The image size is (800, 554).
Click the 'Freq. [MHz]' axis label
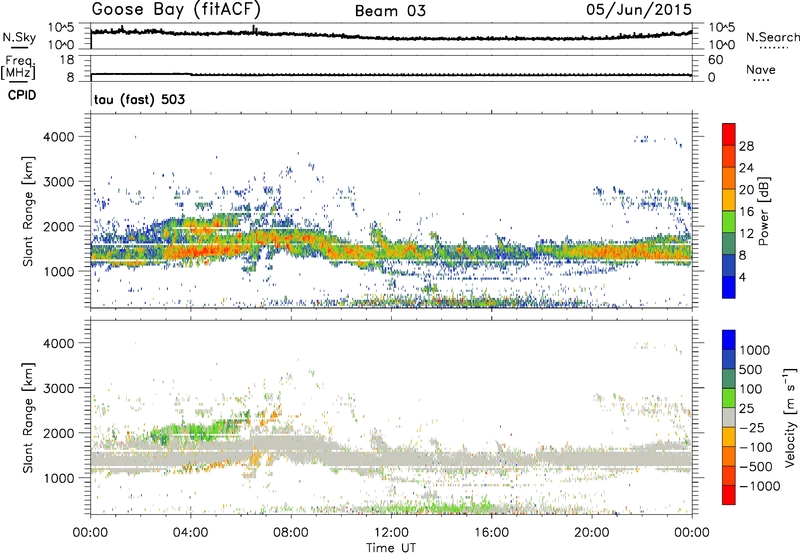pyautogui.click(x=18, y=67)
